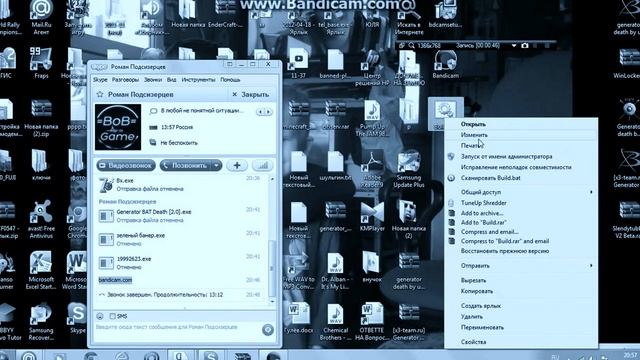Launch the Samsung Update Plus shortcut
The width and height of the screenshot is (640, 360).
[x=409, y=169]
